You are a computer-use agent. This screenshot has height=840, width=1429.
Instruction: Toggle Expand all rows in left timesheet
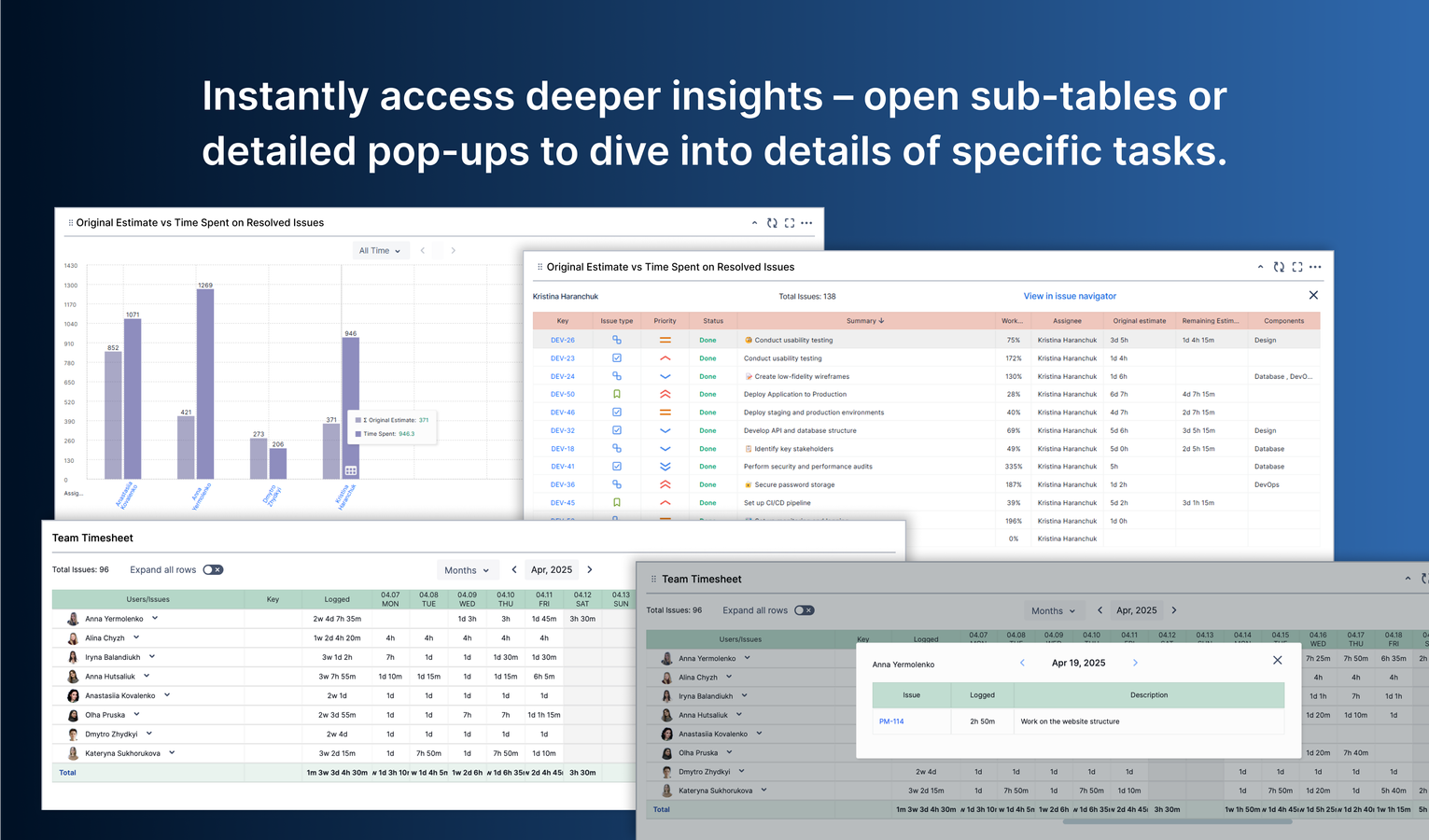click(x=214, y=569)
